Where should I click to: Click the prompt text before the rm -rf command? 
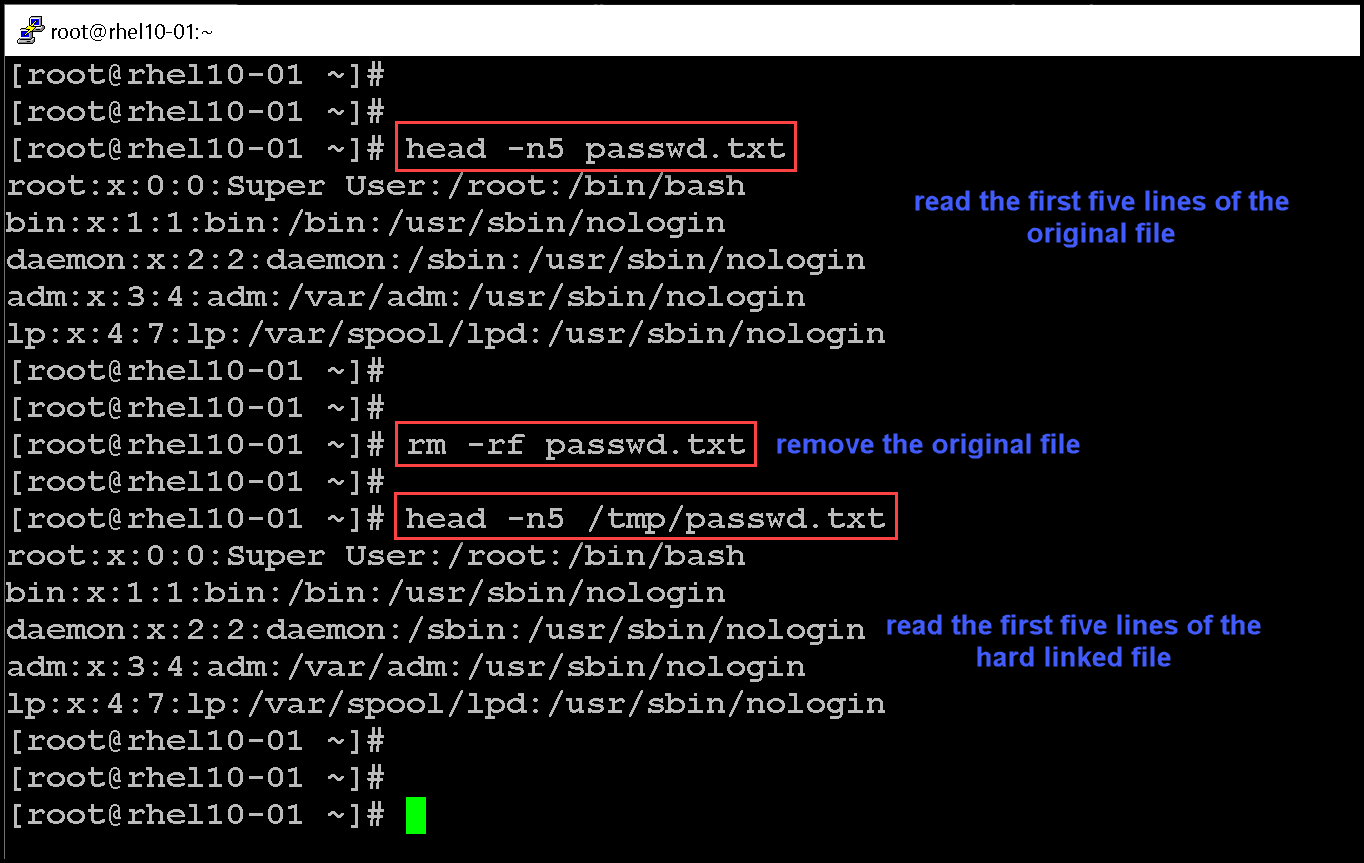pyautogui.click(x=196, y=444)
